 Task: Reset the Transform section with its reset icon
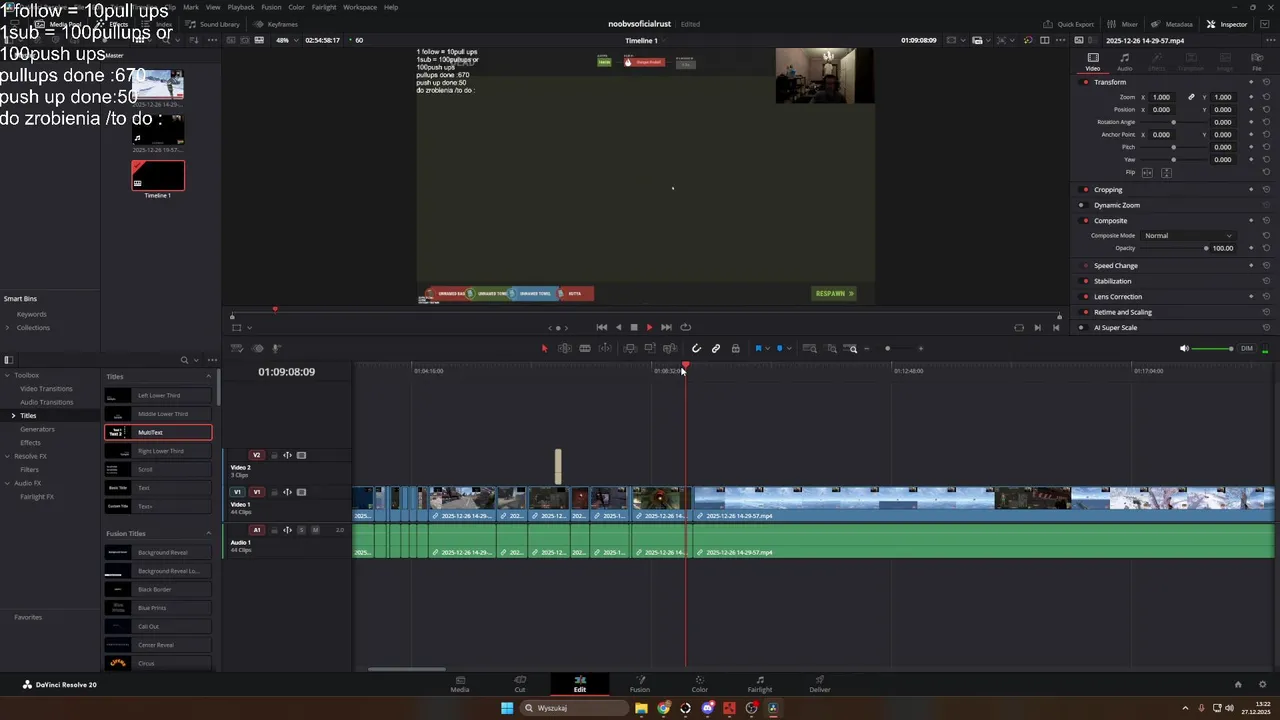(x=1266, y=82)
